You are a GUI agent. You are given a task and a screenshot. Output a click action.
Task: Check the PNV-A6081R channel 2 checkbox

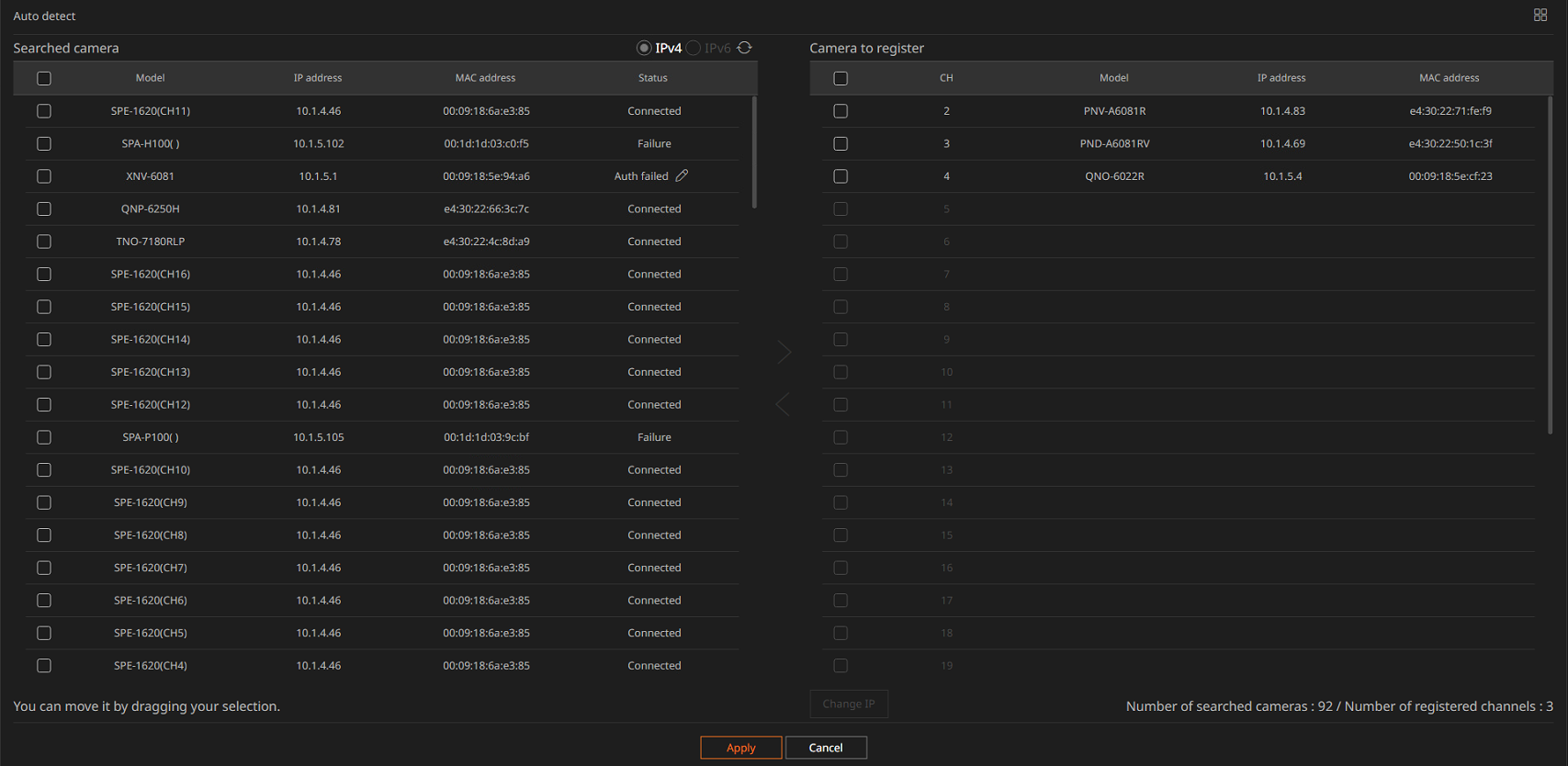[x=840, y=111]
